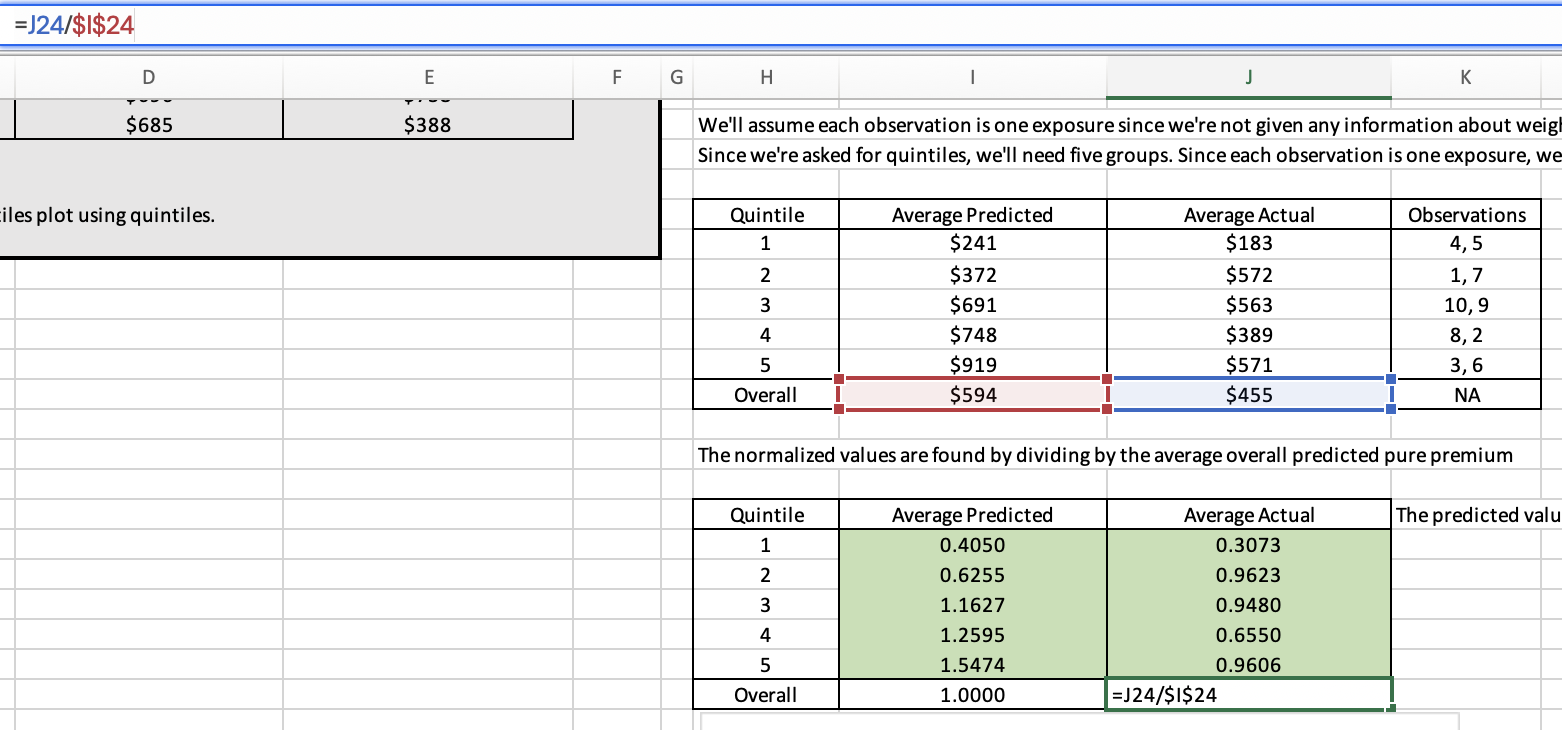Click the Observations header cell

1466,215
